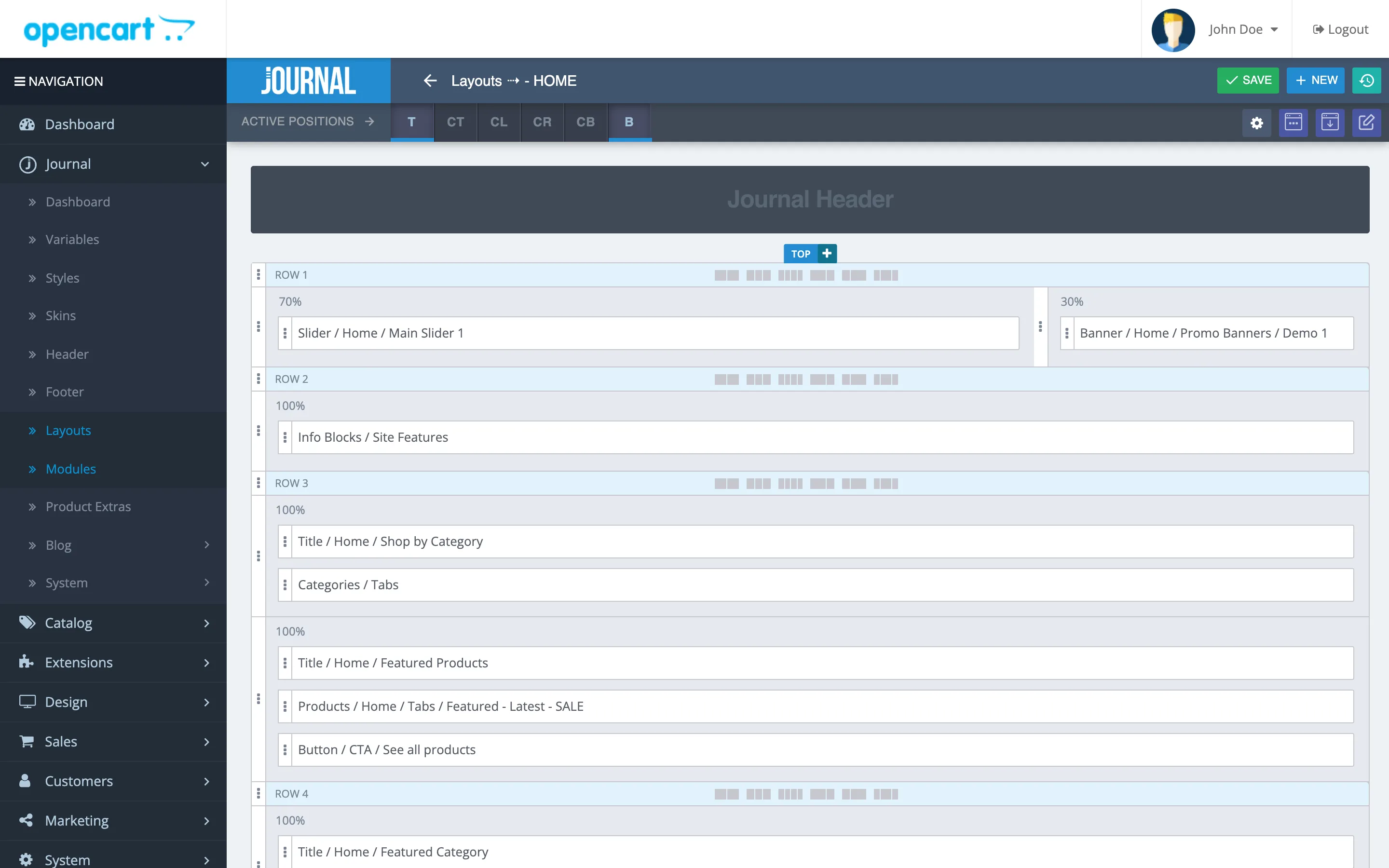Open Product Extras submenu item
The width and height of the screenshot is (1389, 868).
coord(88,506)
